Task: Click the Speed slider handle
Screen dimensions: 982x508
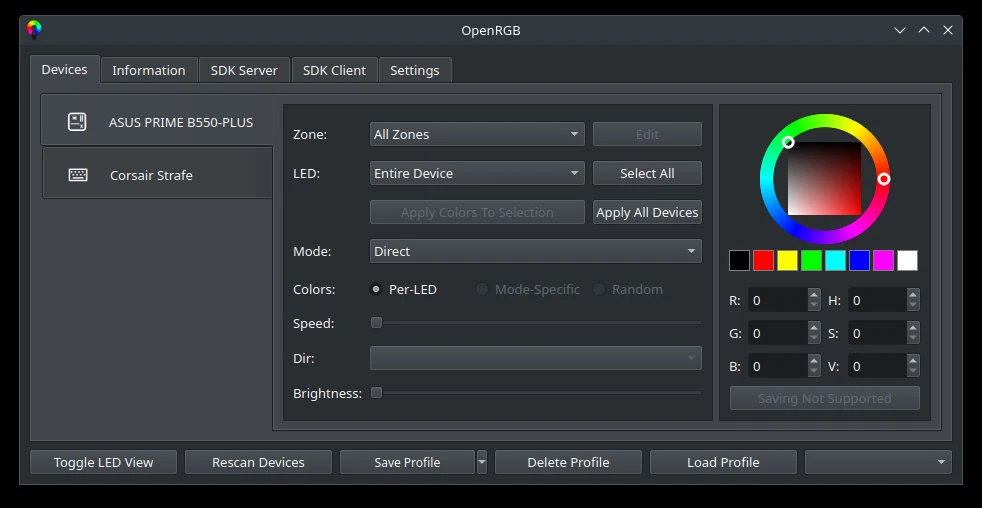Action: [376, 323]
